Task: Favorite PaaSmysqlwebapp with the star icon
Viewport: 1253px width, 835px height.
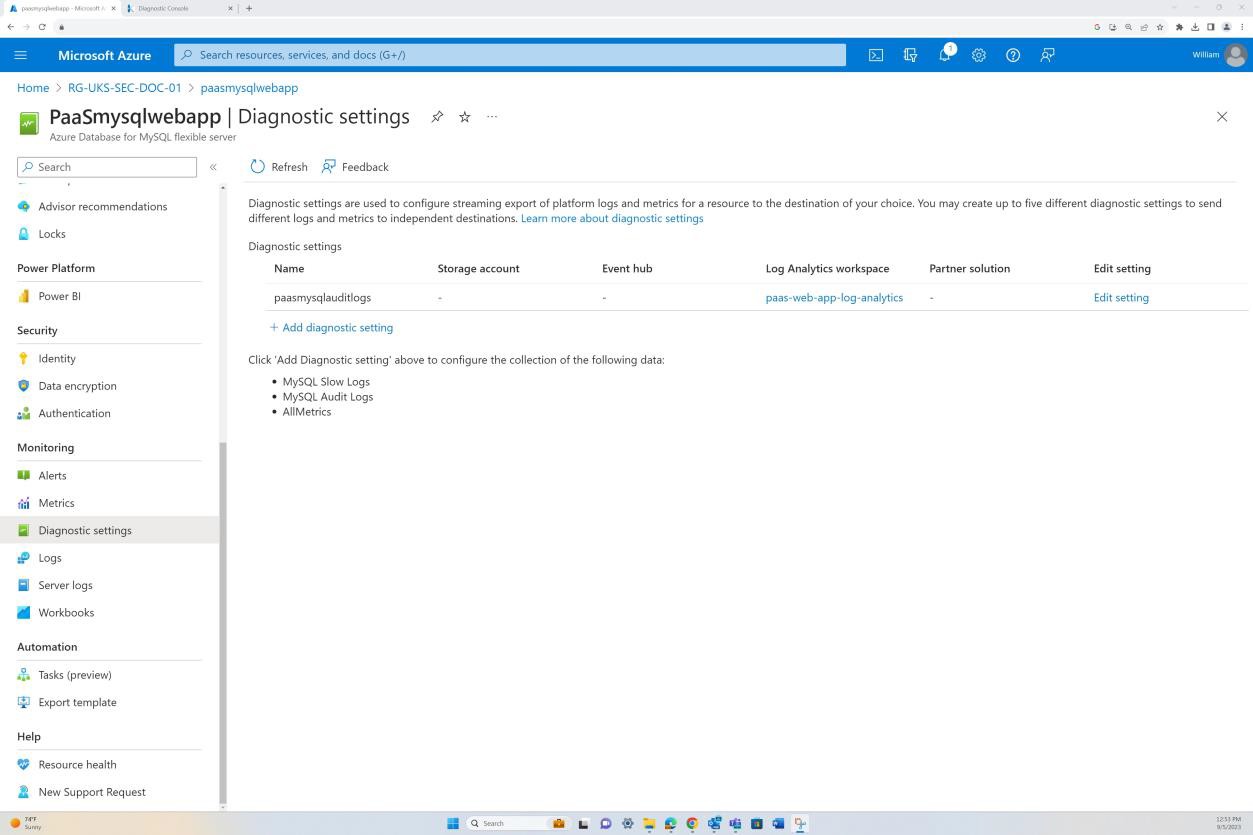Action: point(464,117)
